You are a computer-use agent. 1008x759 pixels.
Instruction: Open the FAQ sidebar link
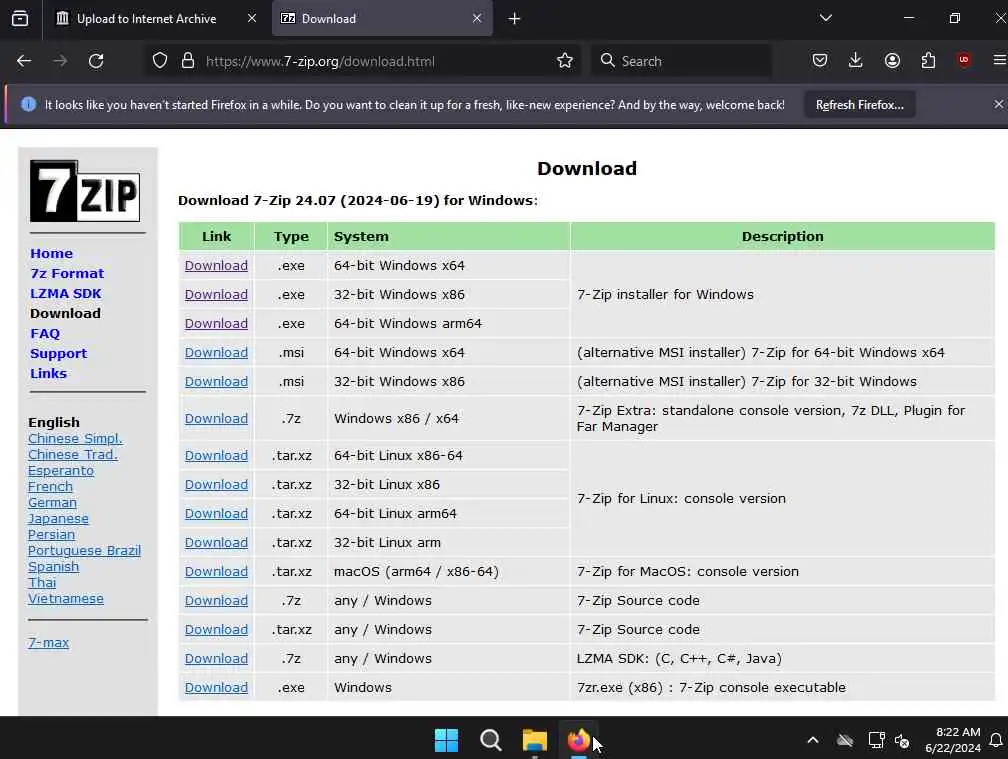pos(44,334)
